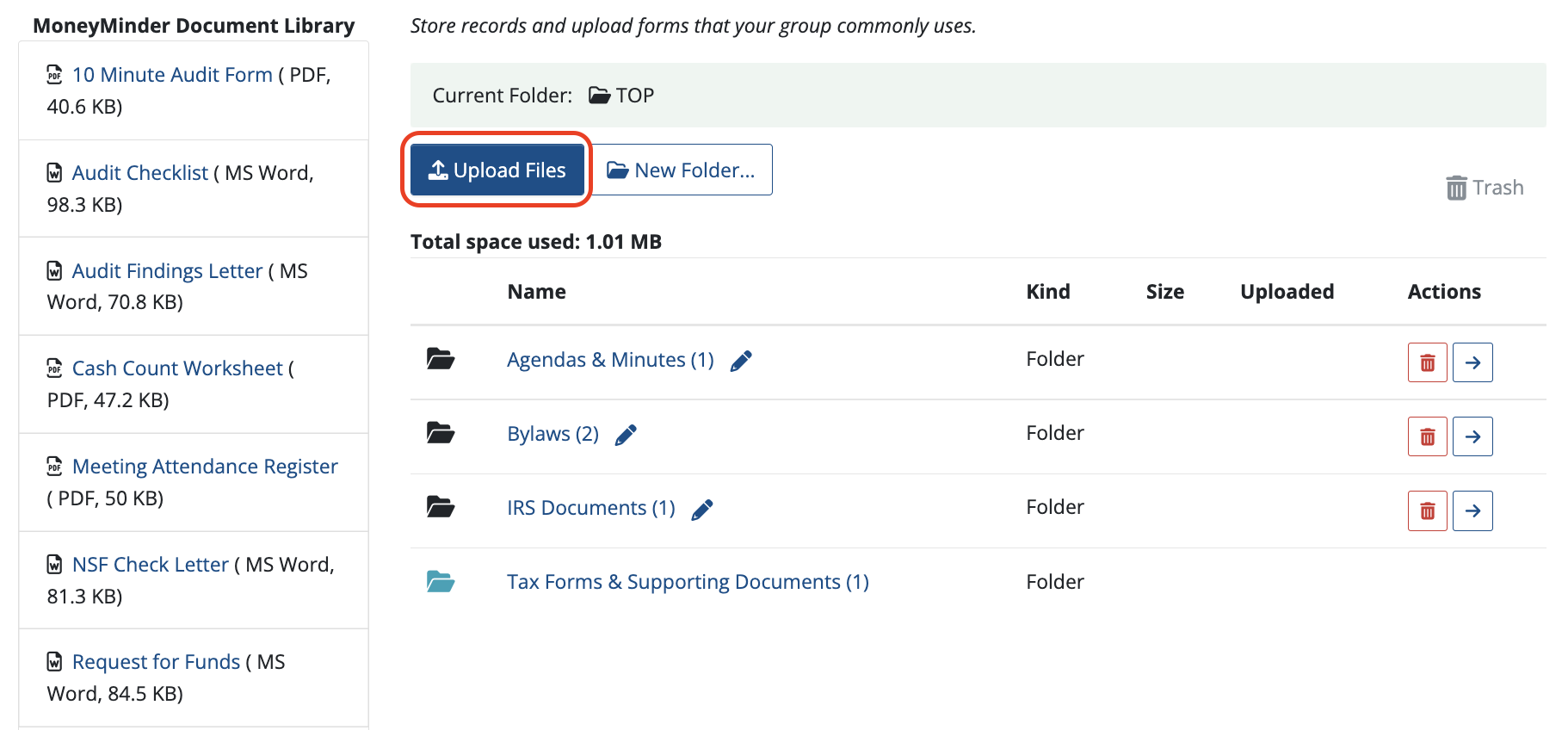The height and width of the screenshot is (730, 1568).
Task: Edit the IRS Documents folder name pencil
Action: [702, 509]
